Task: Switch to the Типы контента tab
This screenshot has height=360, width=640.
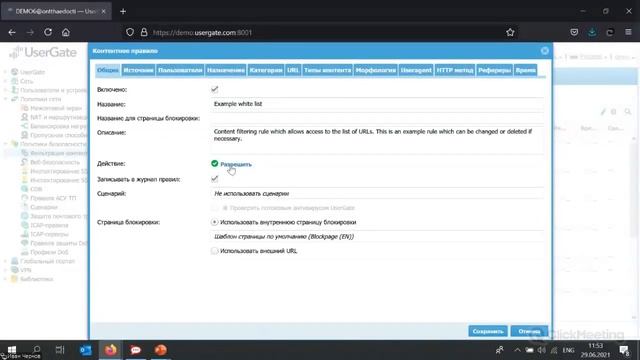Action: click(327, 70)
